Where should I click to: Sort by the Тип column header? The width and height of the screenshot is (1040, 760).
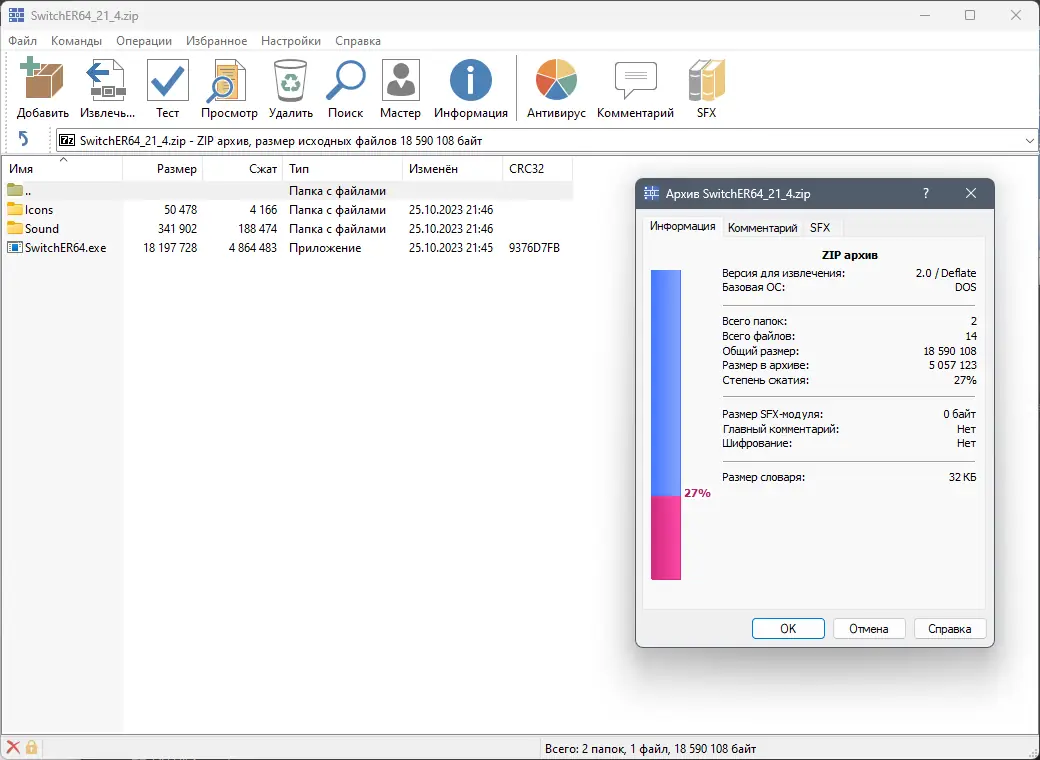pos(342,168)
